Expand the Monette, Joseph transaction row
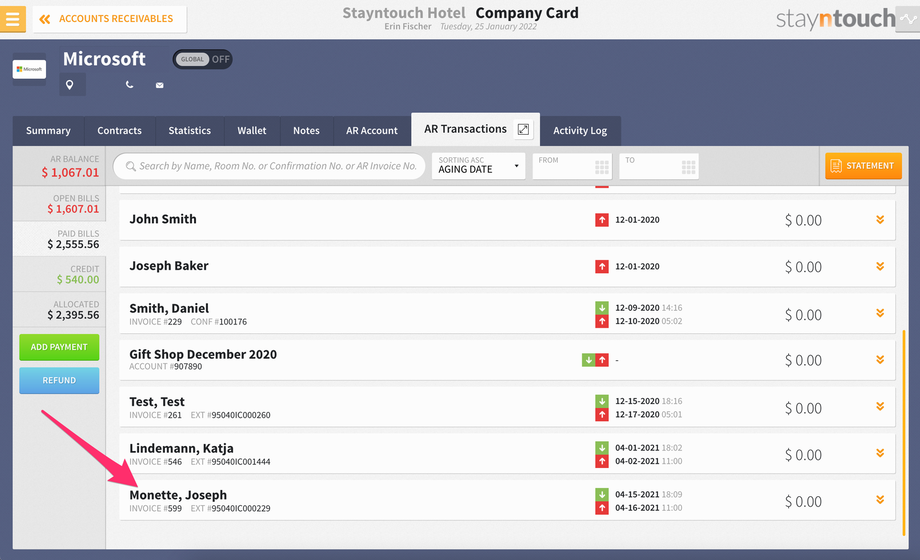920x560 pixels. pos(880,500)
